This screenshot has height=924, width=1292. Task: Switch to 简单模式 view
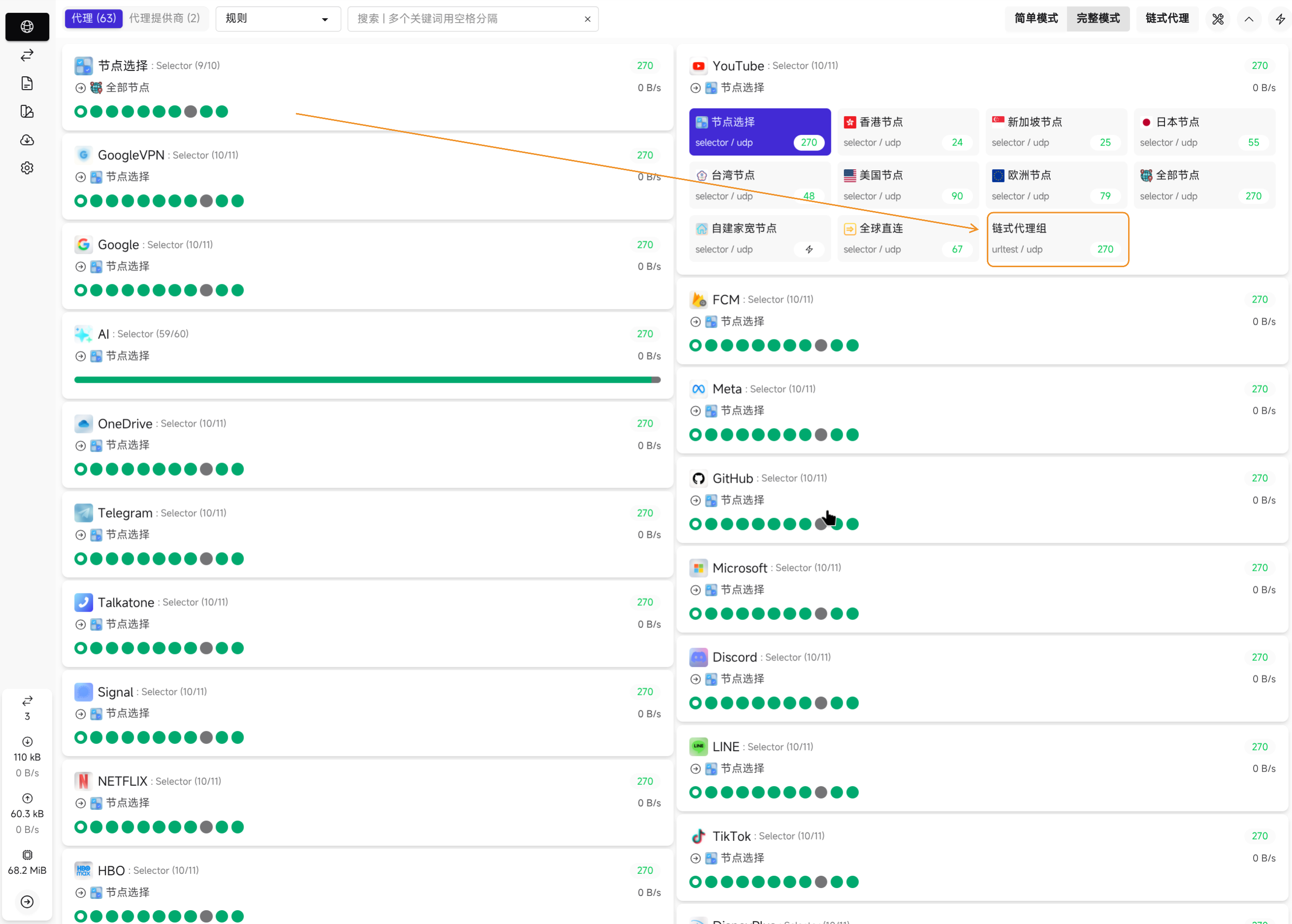(x=1036, y=19)
